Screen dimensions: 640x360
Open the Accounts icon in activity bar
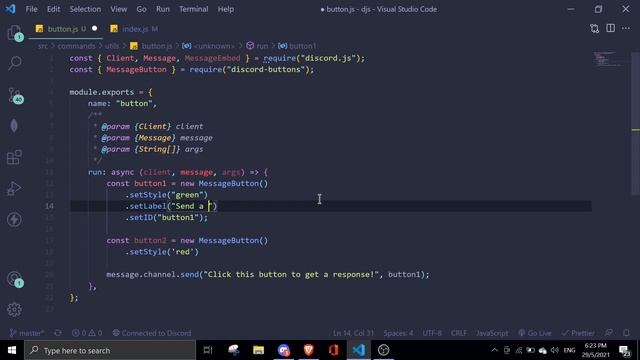[15, 279]
